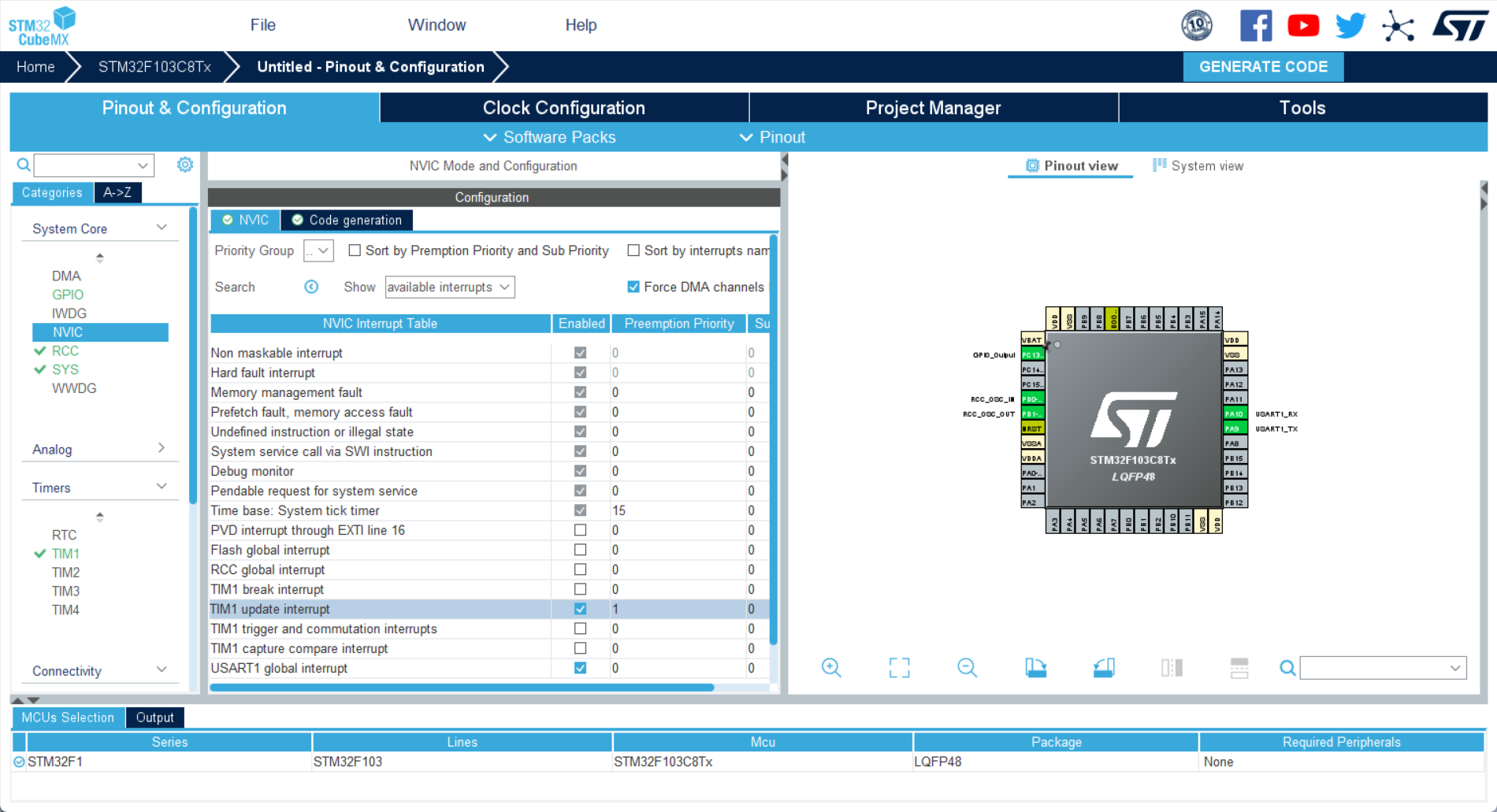Open the Help menu
This screenshot has height=812, width=1497.
(x=581, y=25)
